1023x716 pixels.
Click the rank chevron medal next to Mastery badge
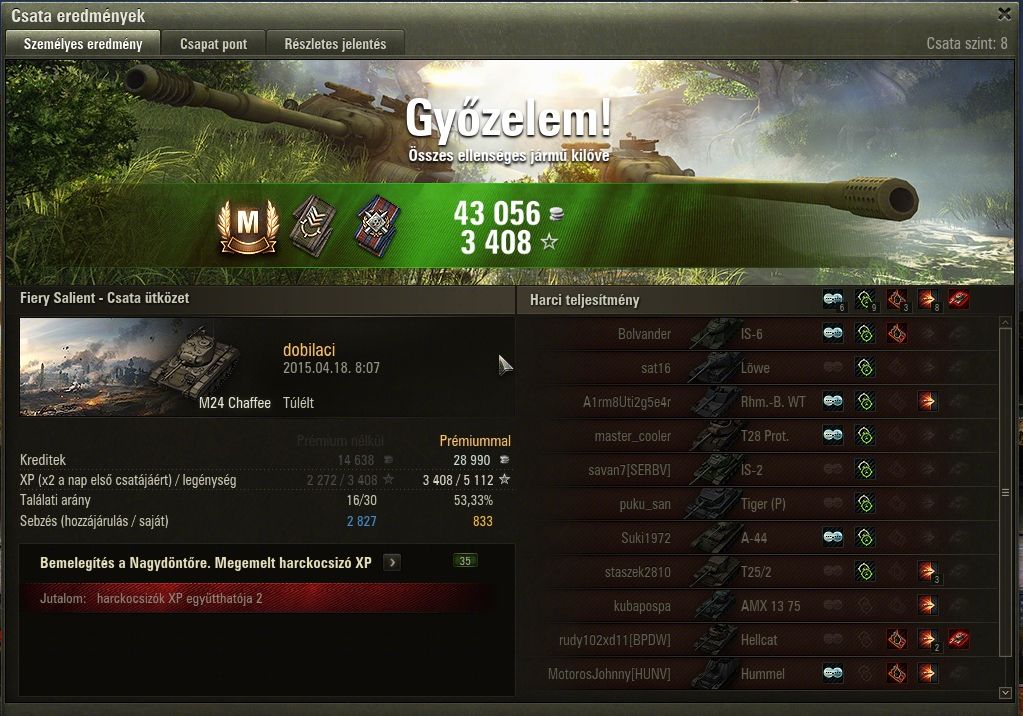click(x=313, y=226)
